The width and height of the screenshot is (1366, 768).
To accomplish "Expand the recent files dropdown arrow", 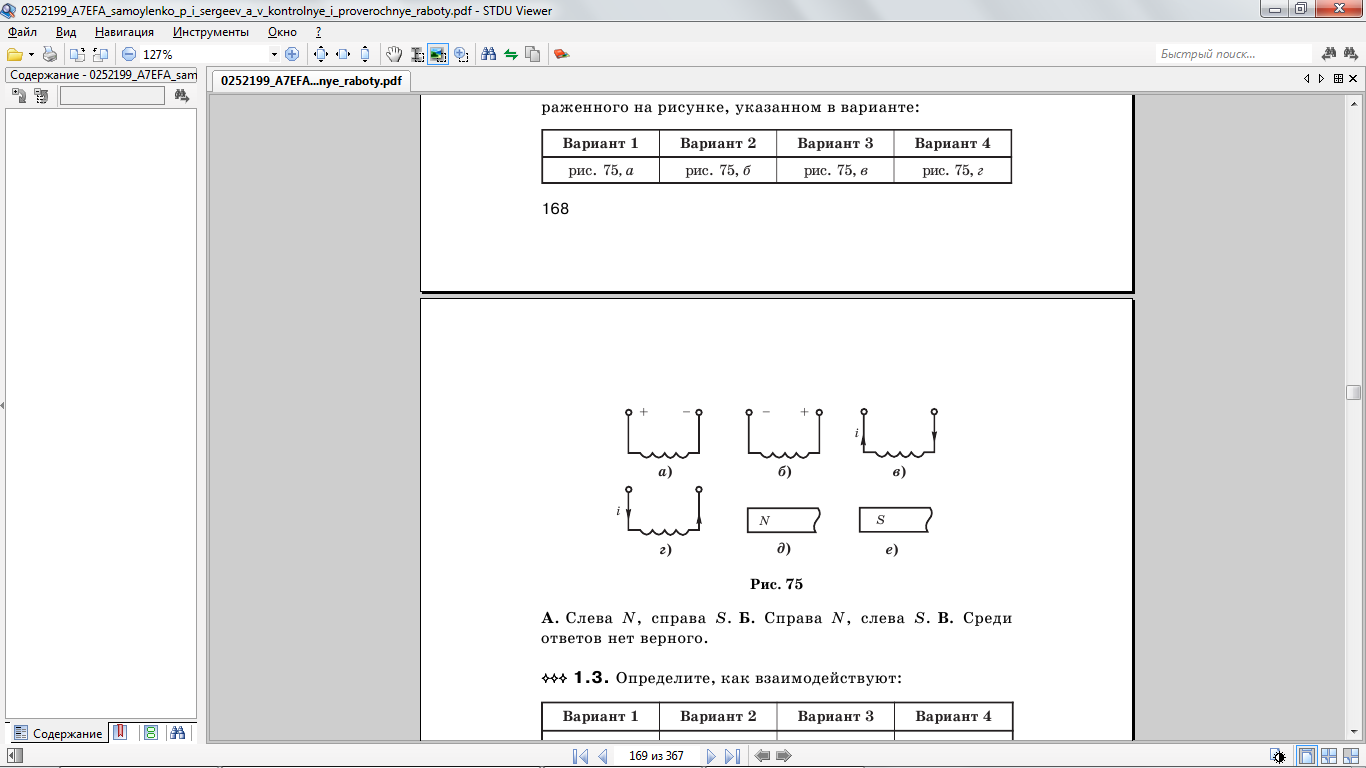I will point(31,54).
